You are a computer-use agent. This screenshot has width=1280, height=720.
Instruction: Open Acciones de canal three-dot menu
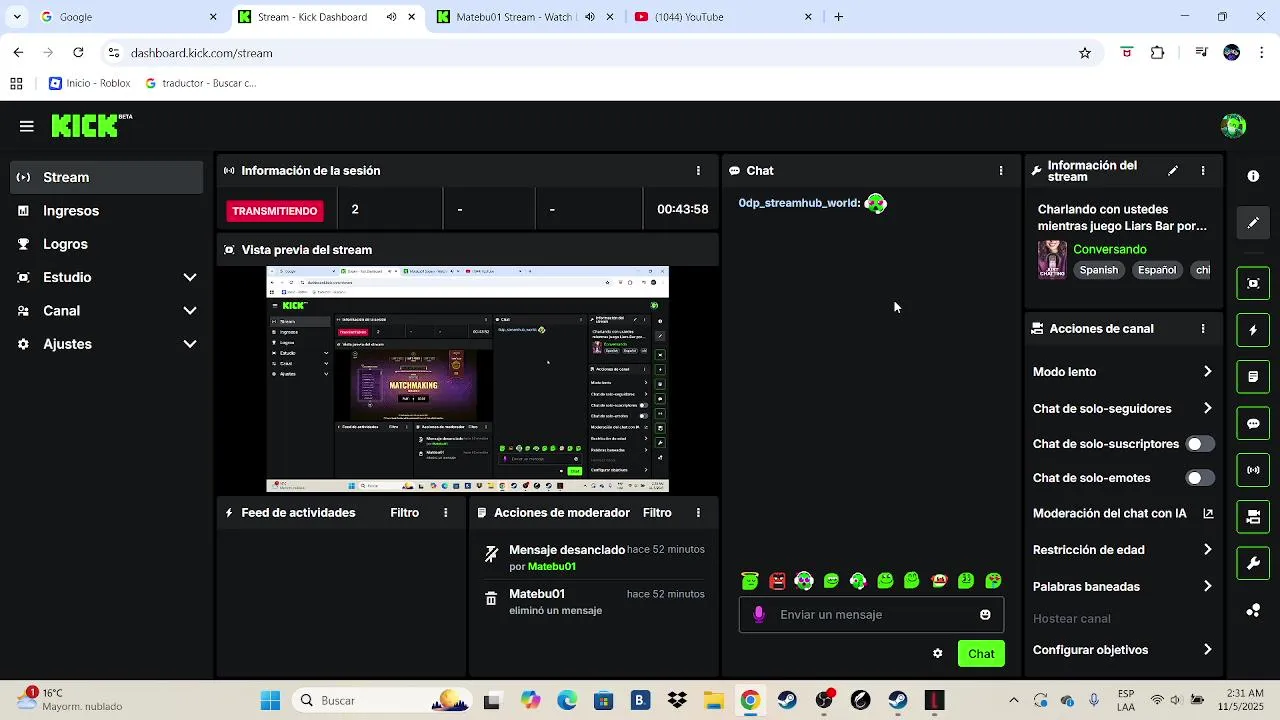[x=1203, y=329]
